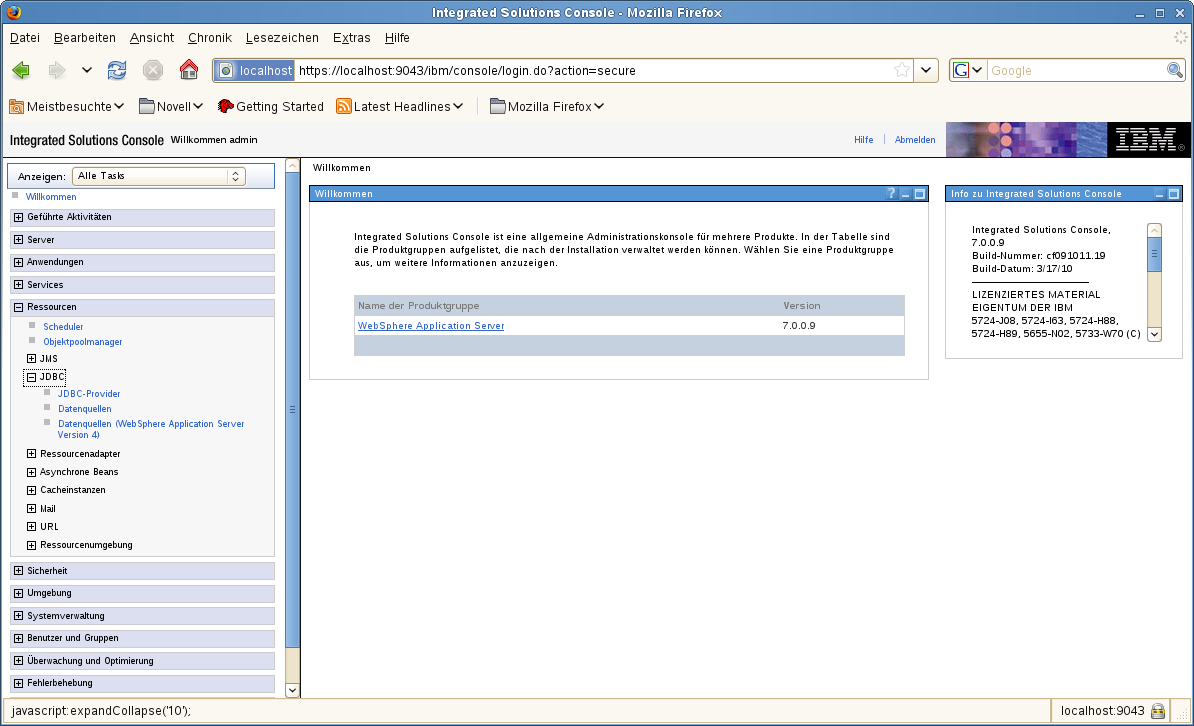Bookmark this page with the star icon

click(902, 70)
